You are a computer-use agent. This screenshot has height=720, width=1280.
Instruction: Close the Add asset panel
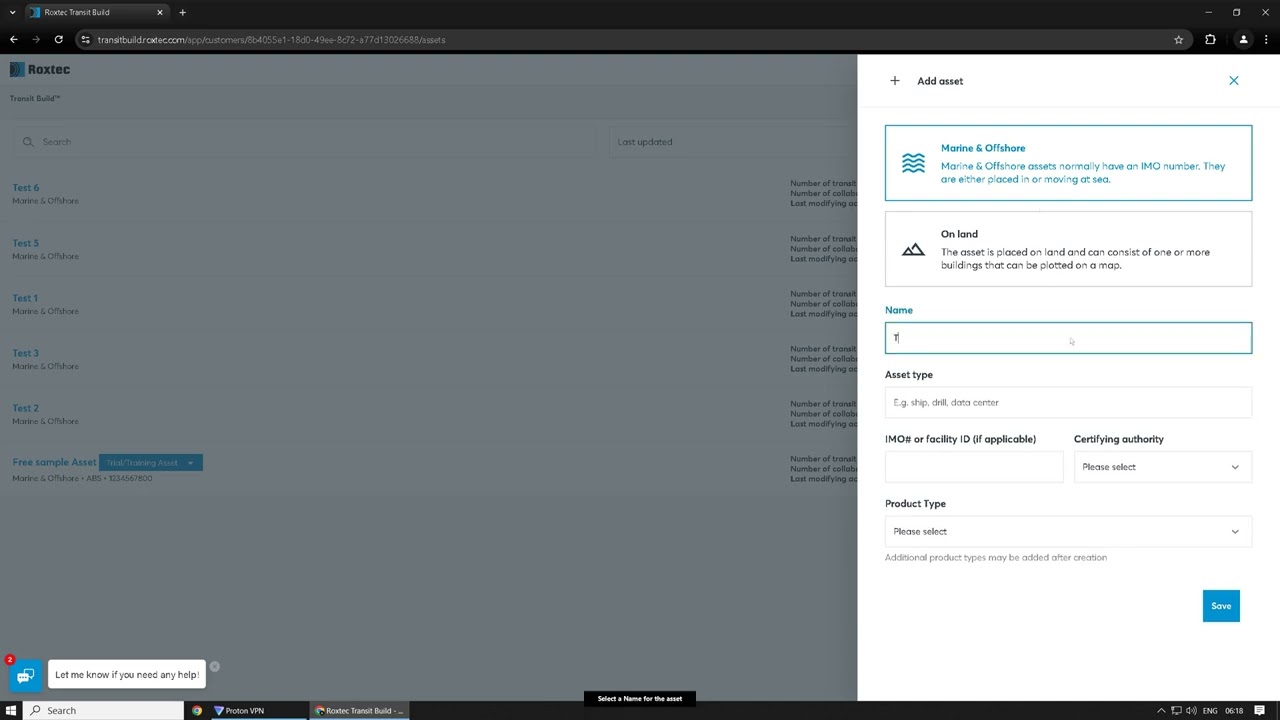pos(1233,81)
